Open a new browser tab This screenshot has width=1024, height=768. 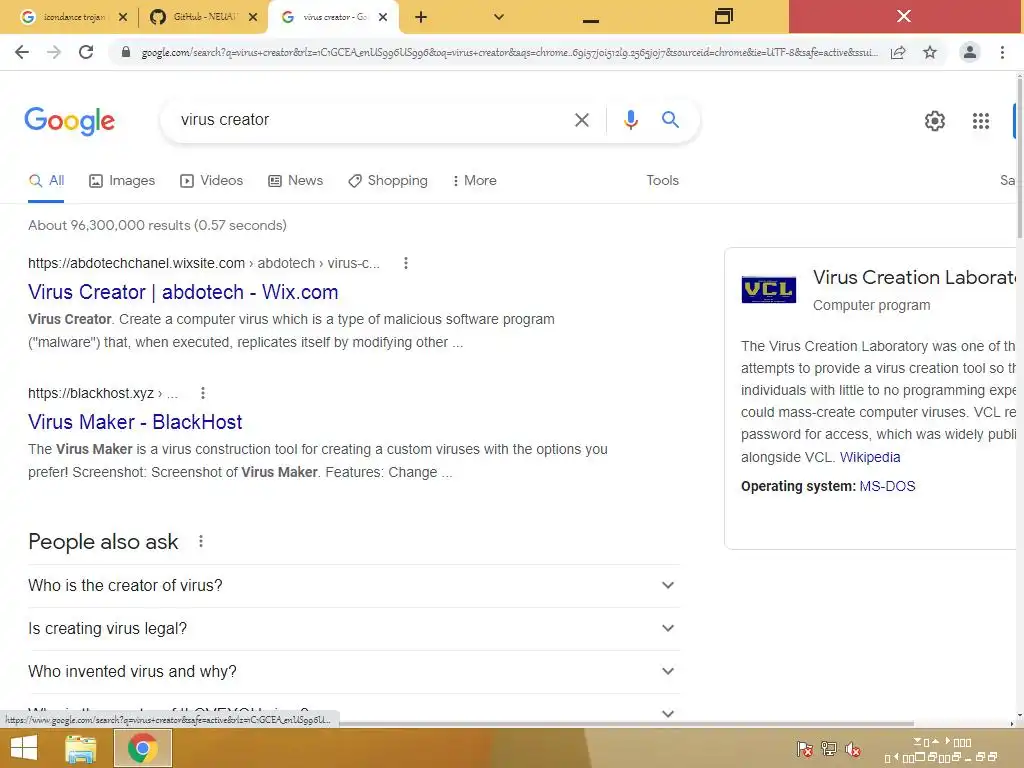tap(421, 17)
